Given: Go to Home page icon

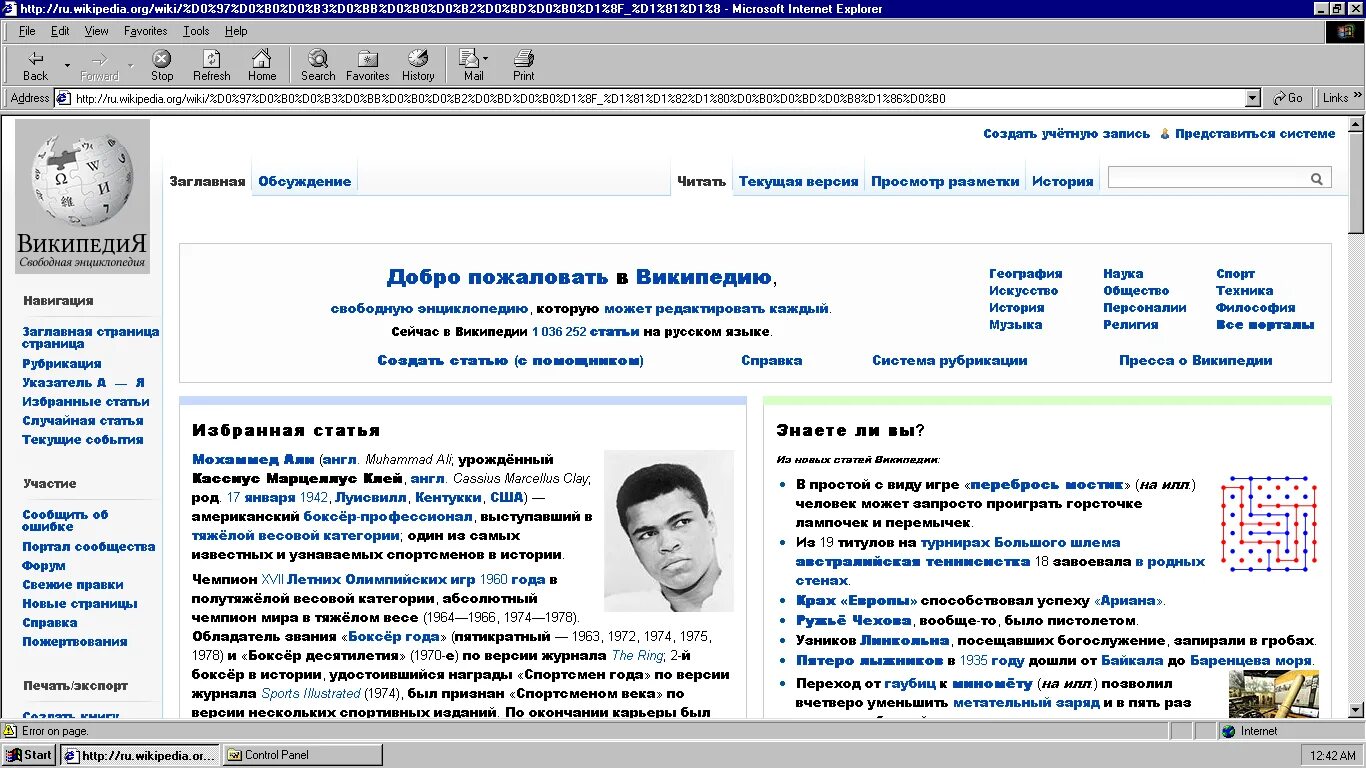Looking at the screenshot, I should point(262,66).
